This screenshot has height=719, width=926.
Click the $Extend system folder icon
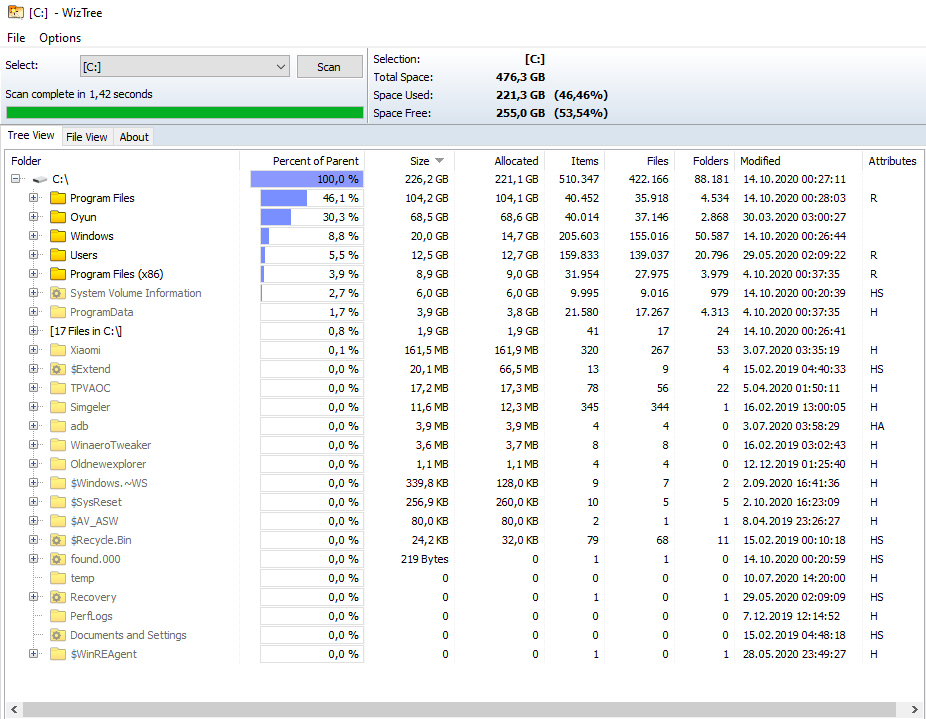tap(57, 369)
